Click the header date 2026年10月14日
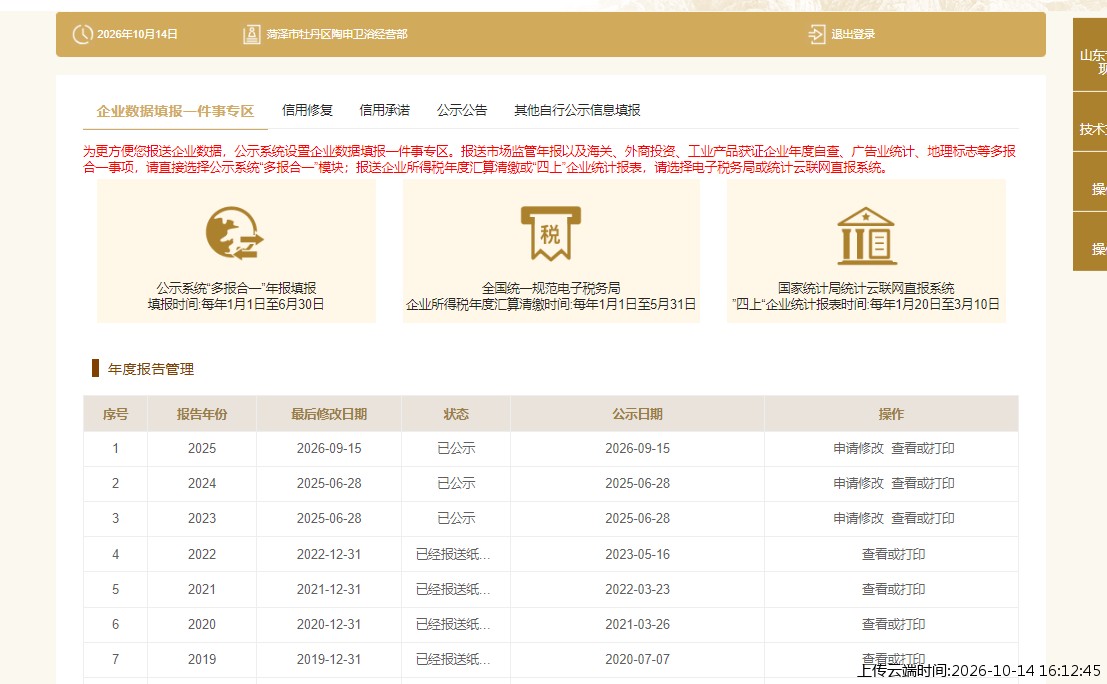This screenshot has width=1107, height=684. (x=138, y=34)
